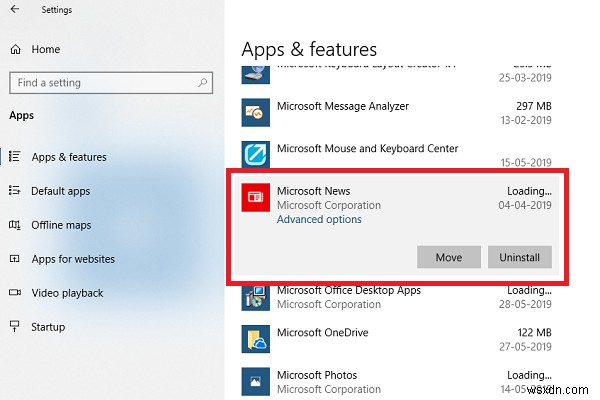This screenshot has width=600, height=400.
Task: Click the search magnifier icon
Action: (202, 82)
